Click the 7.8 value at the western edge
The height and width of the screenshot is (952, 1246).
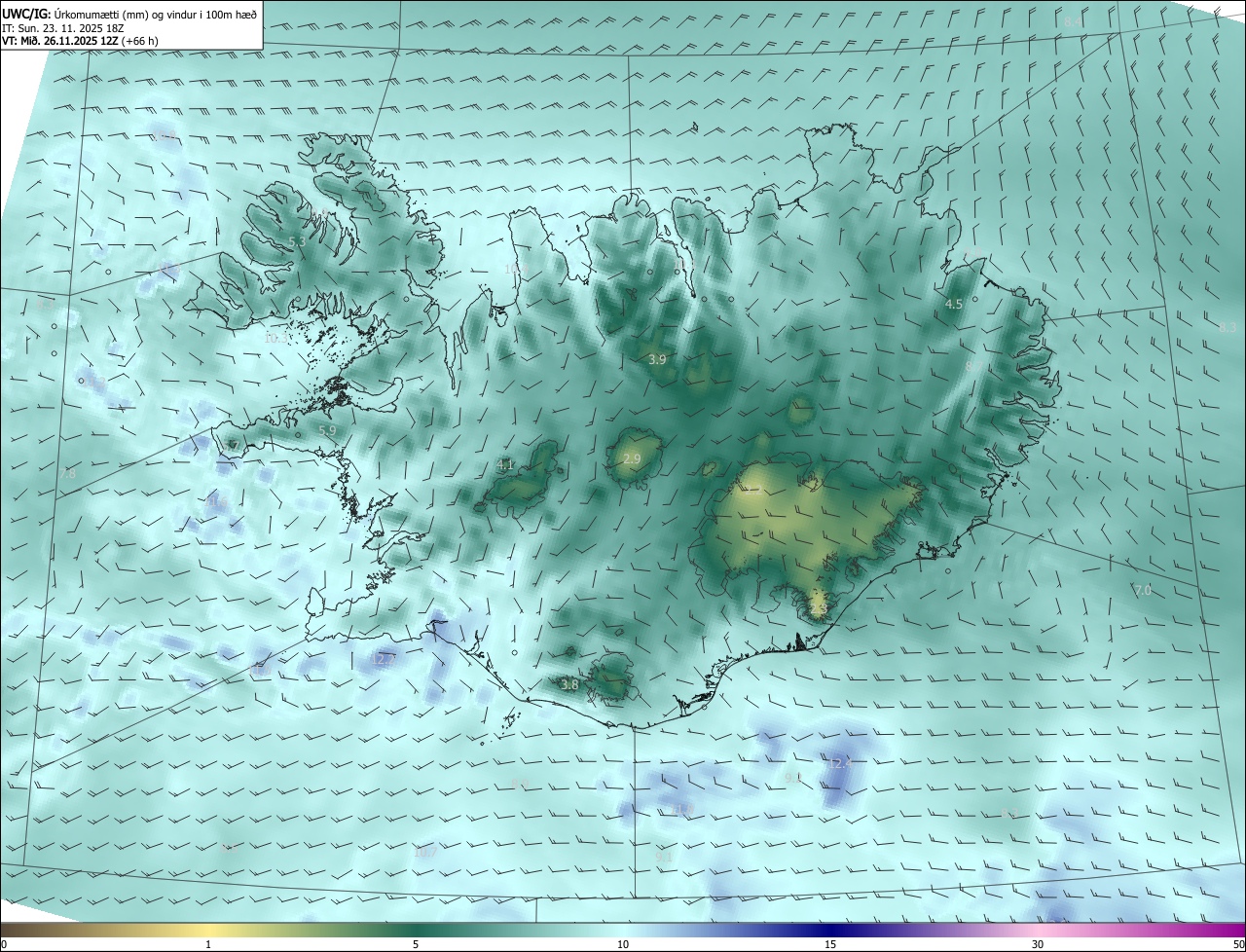(67, 474)
